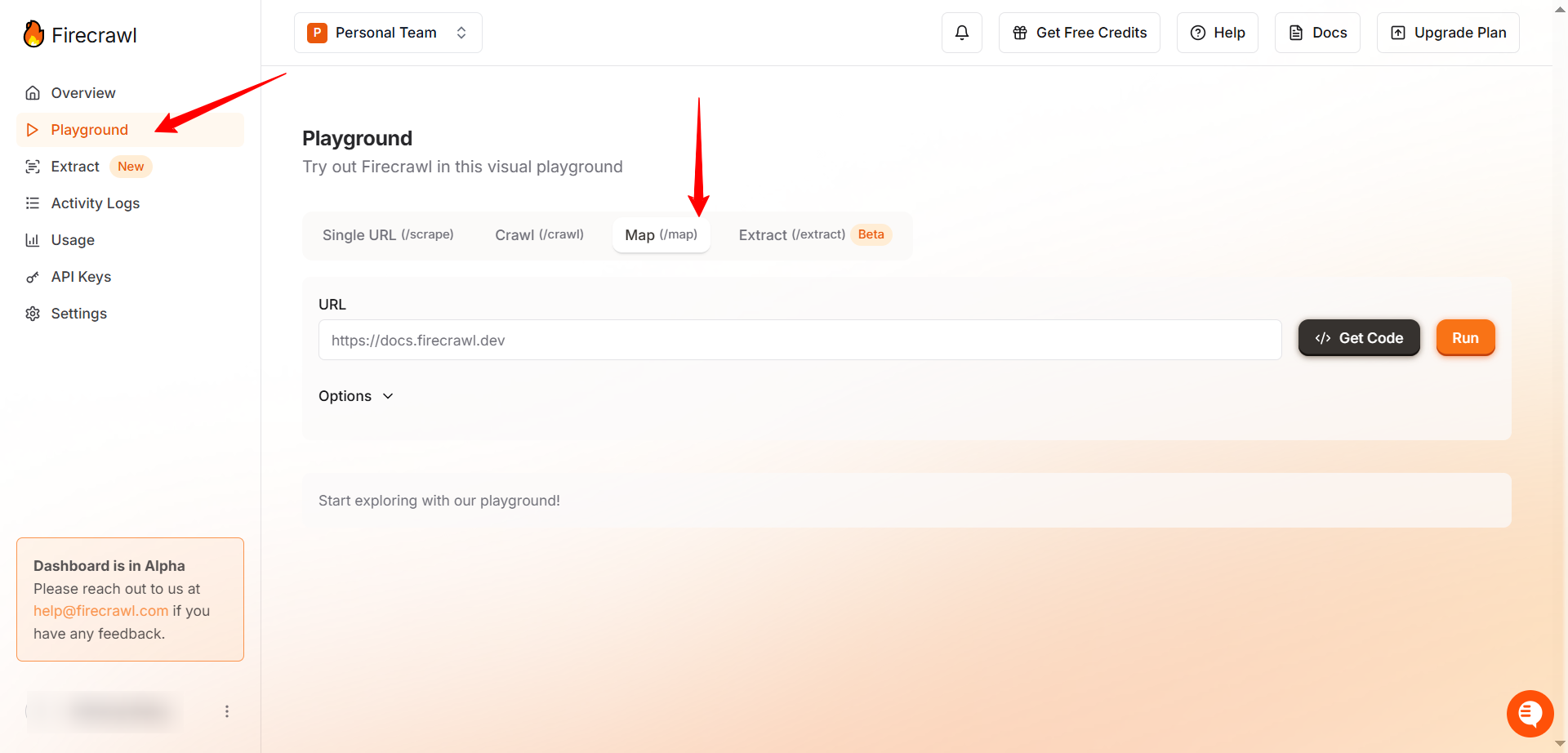Viewport: 1568px width, 753px height.
Task: Click the Extract scan icon
Action: coord(33,167)
